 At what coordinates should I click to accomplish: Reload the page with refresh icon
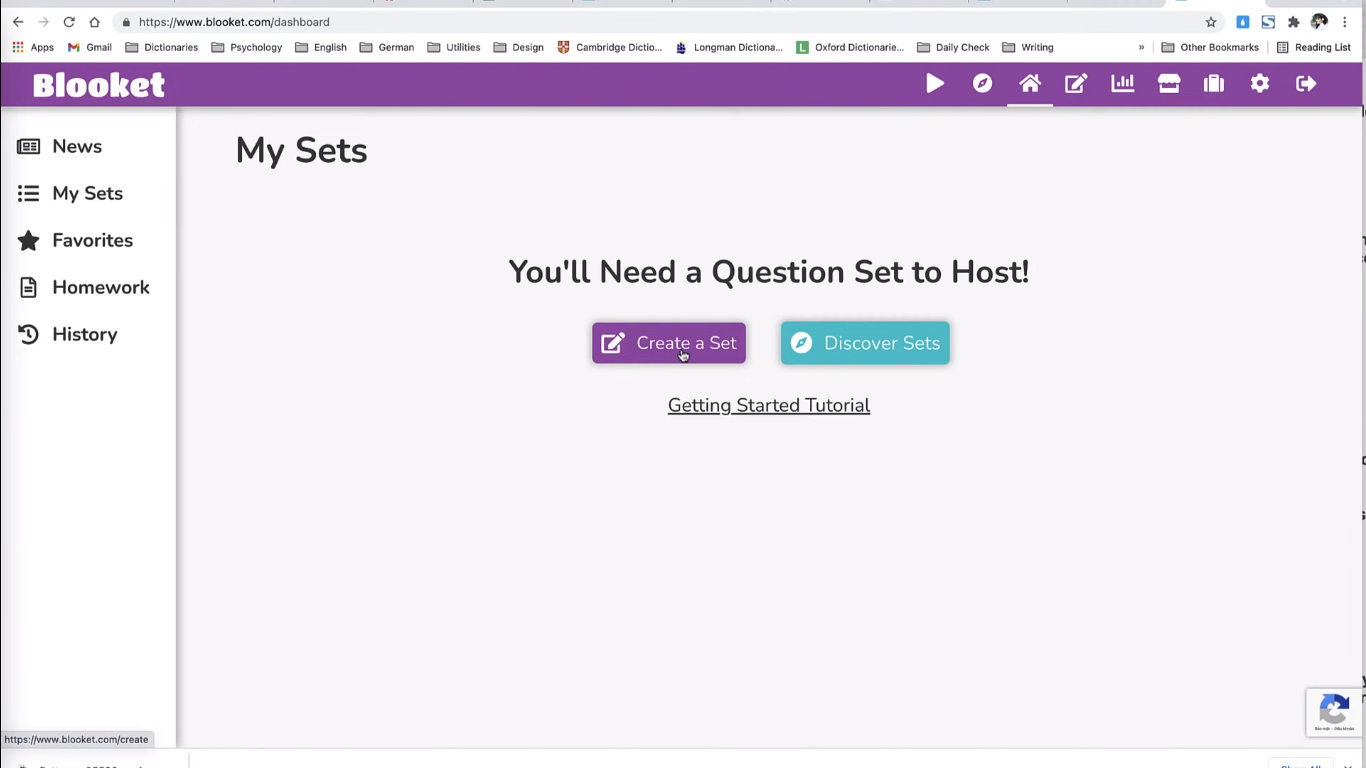69,22
